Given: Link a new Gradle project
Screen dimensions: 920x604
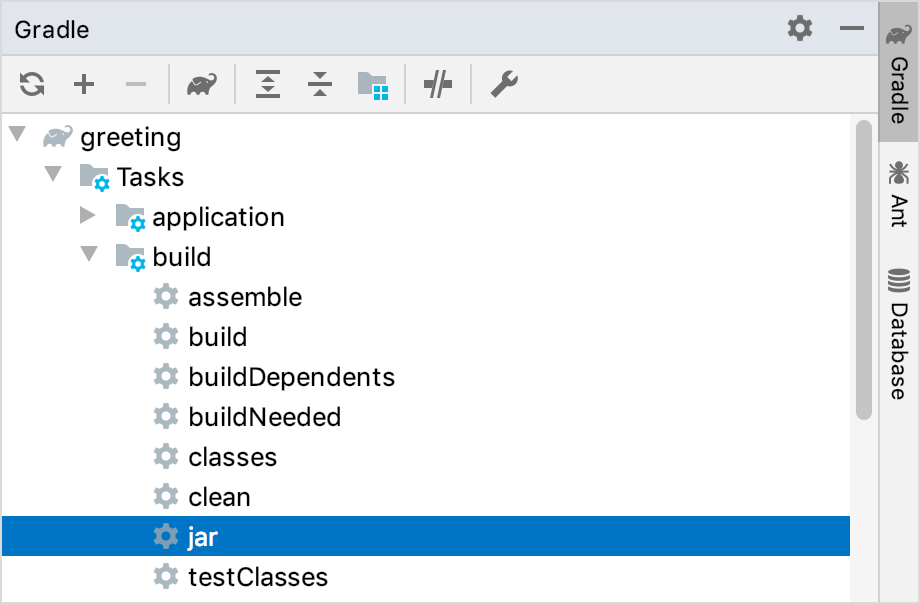Looking at the screenshot, I should tap(84, 84).
